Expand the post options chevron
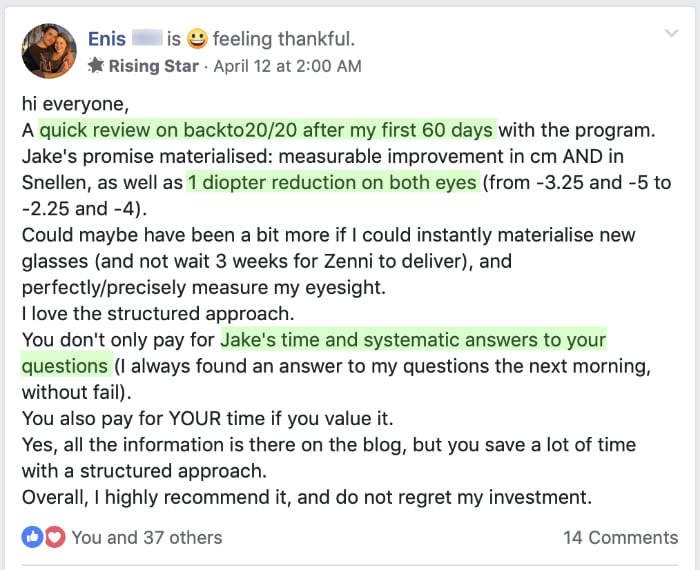The width and height of the screenshot is (700, 570). click(671, 34)
